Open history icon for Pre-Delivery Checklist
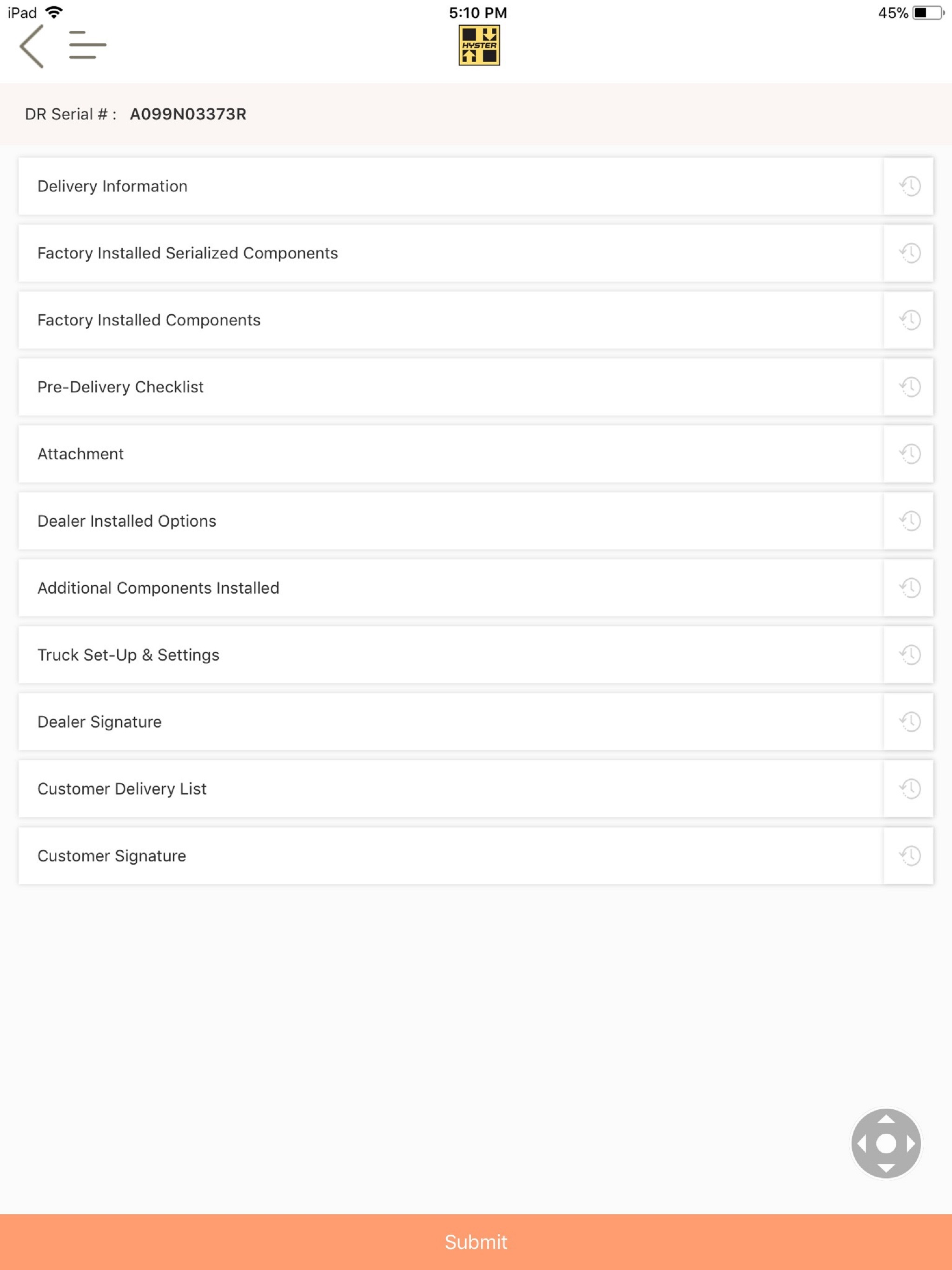The image size is (952, 1270). pos(909,387)
